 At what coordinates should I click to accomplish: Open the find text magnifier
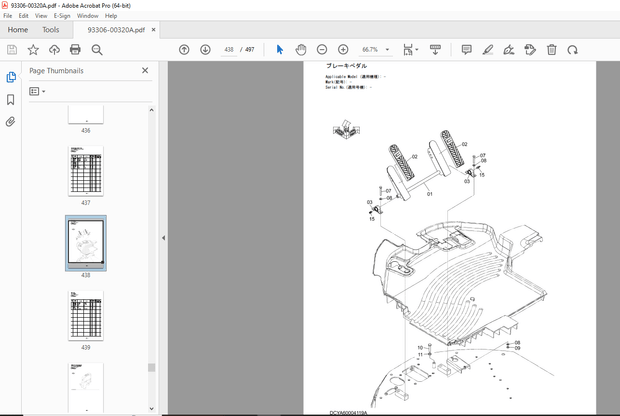(97, 49)
